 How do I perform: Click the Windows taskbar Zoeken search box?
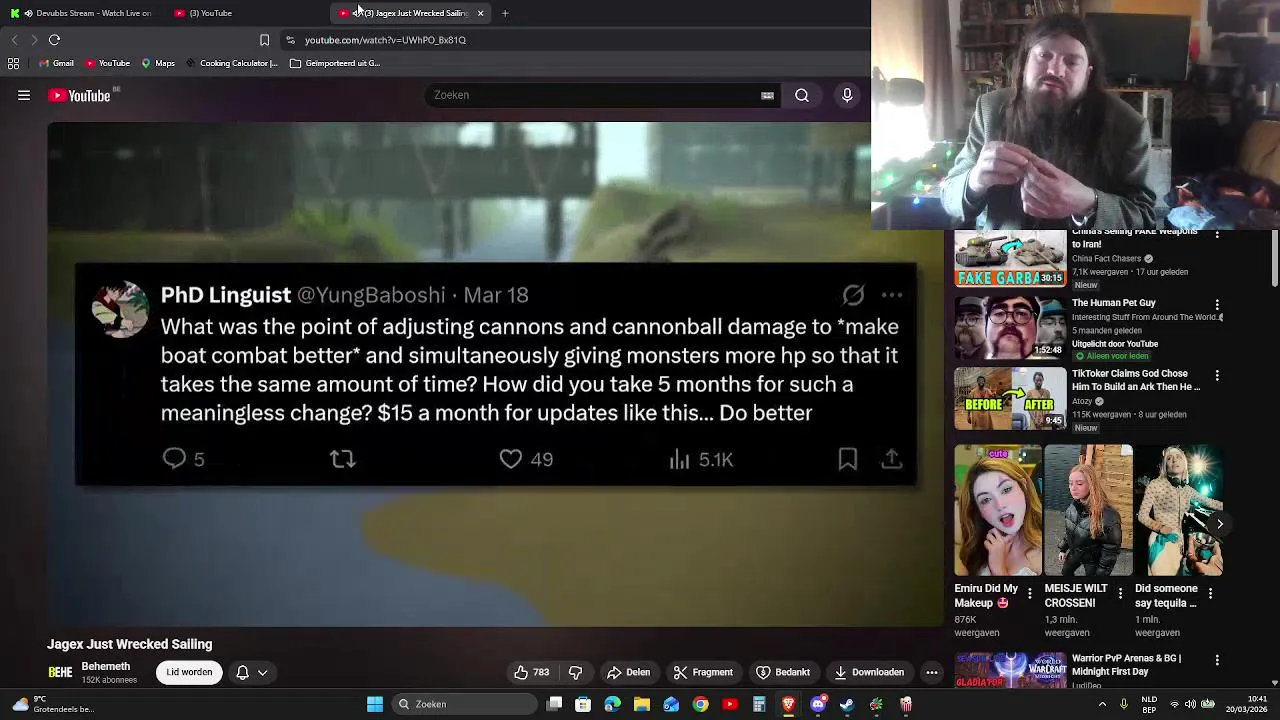[x=463, y=704]
